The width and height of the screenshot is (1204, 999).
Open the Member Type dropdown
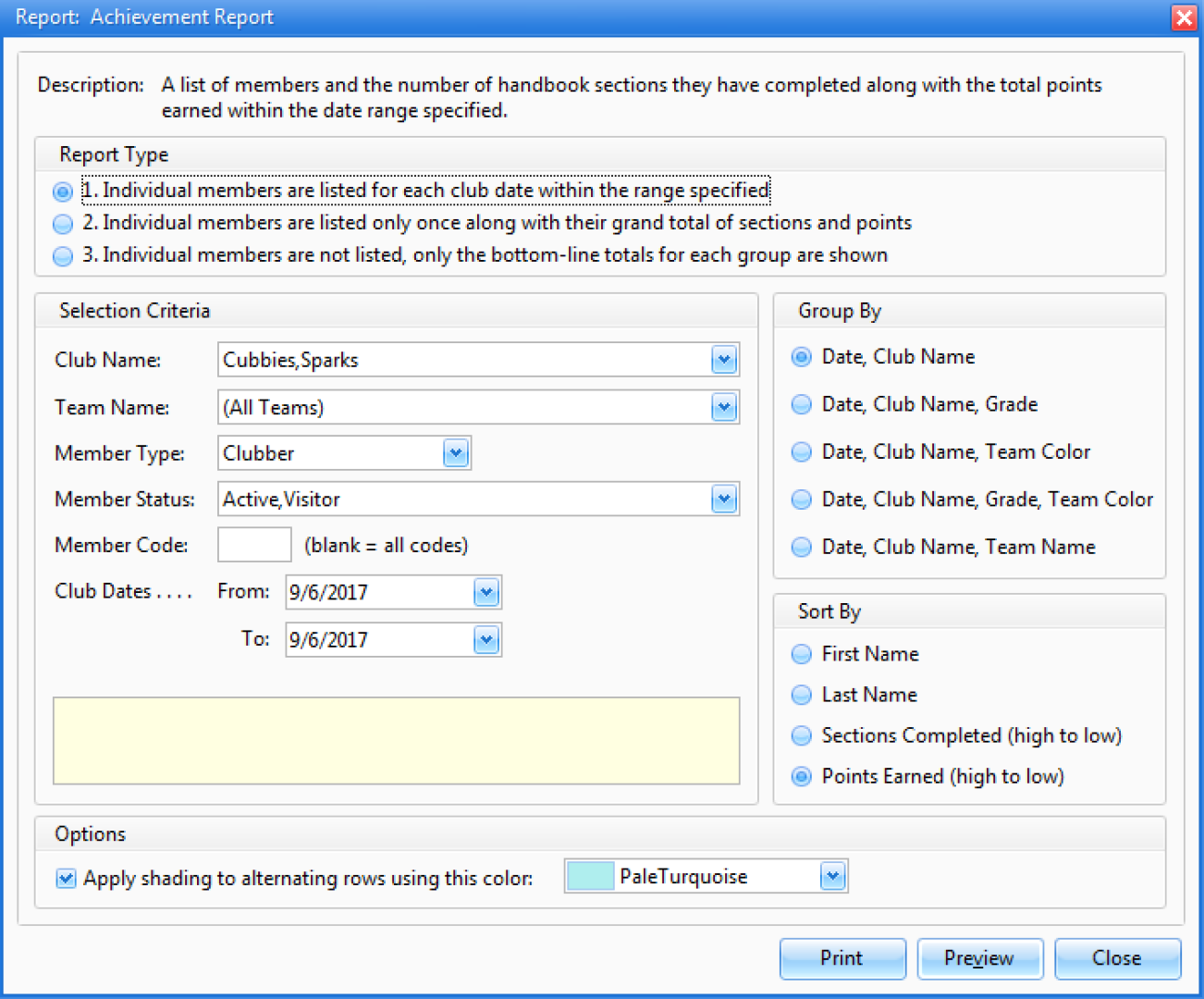pos(455,453)
